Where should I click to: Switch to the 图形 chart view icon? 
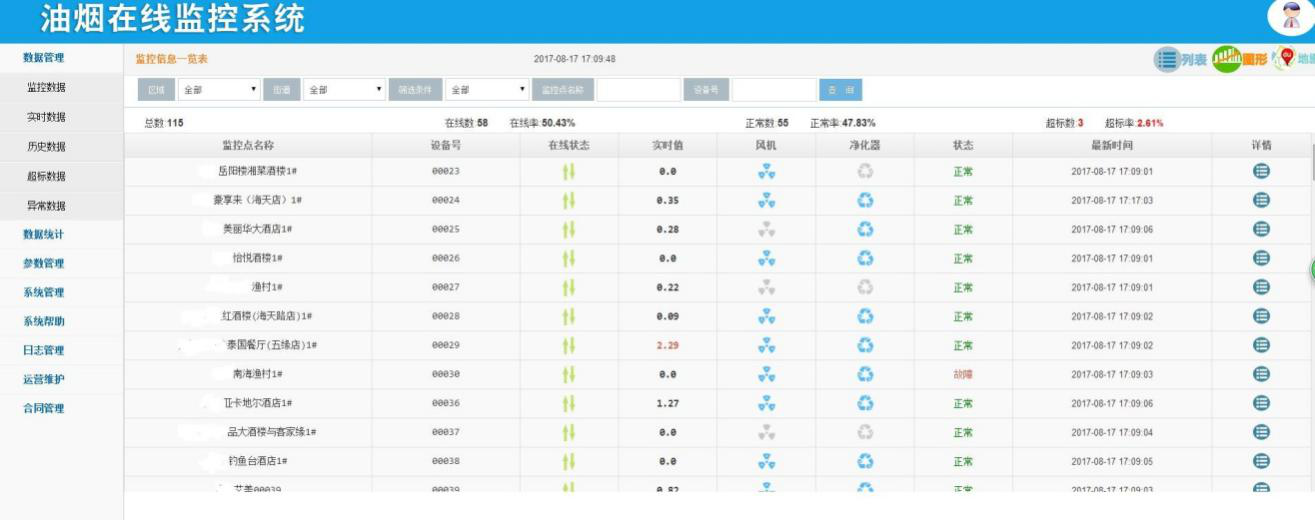point(1226,59)
